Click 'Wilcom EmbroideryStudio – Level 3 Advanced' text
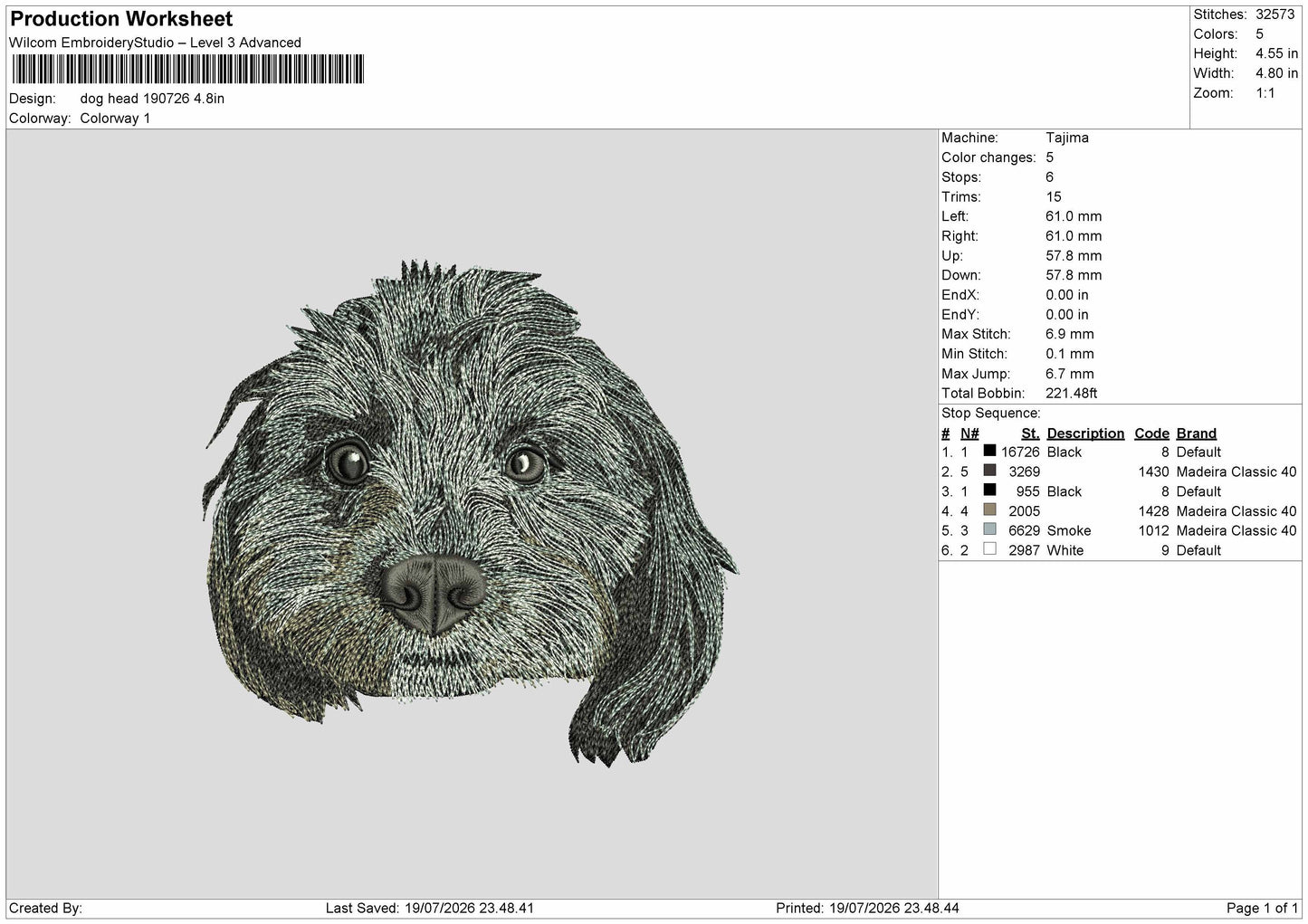Image resolution: width=1308 pixels, height=924 pixels. pos(155,43)
